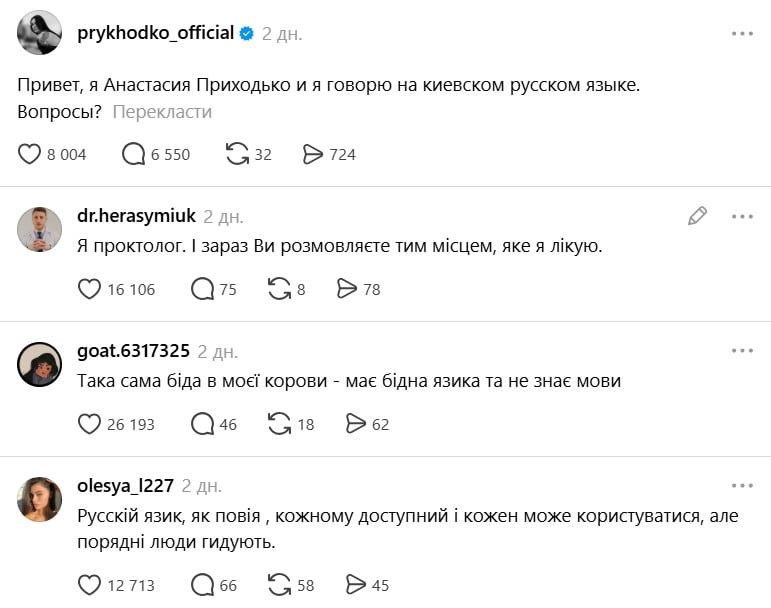Like olesya_l227's comment
Image resolution: width=771 pixels, height=608 pixels.
pos(89,585)
